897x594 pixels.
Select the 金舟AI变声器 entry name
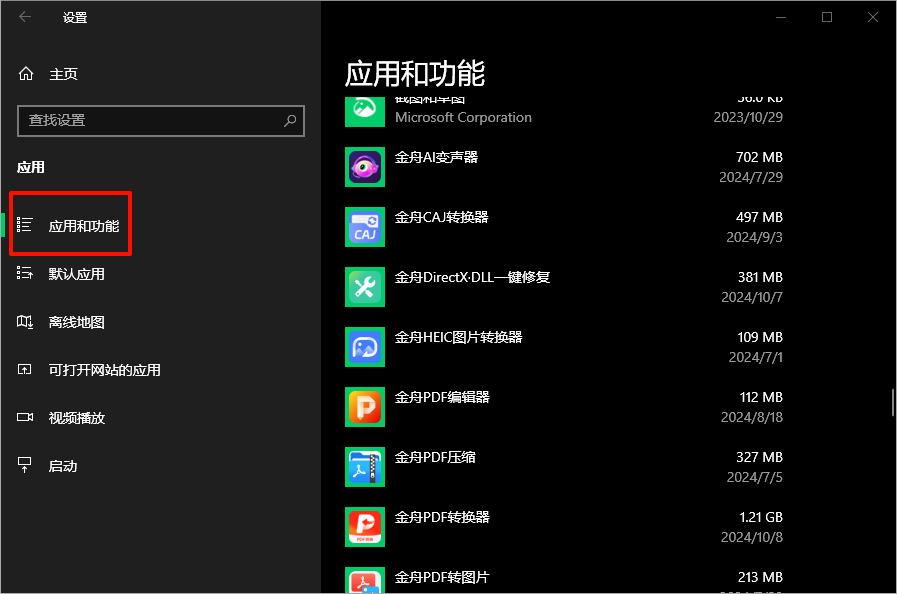pos(436,157)
